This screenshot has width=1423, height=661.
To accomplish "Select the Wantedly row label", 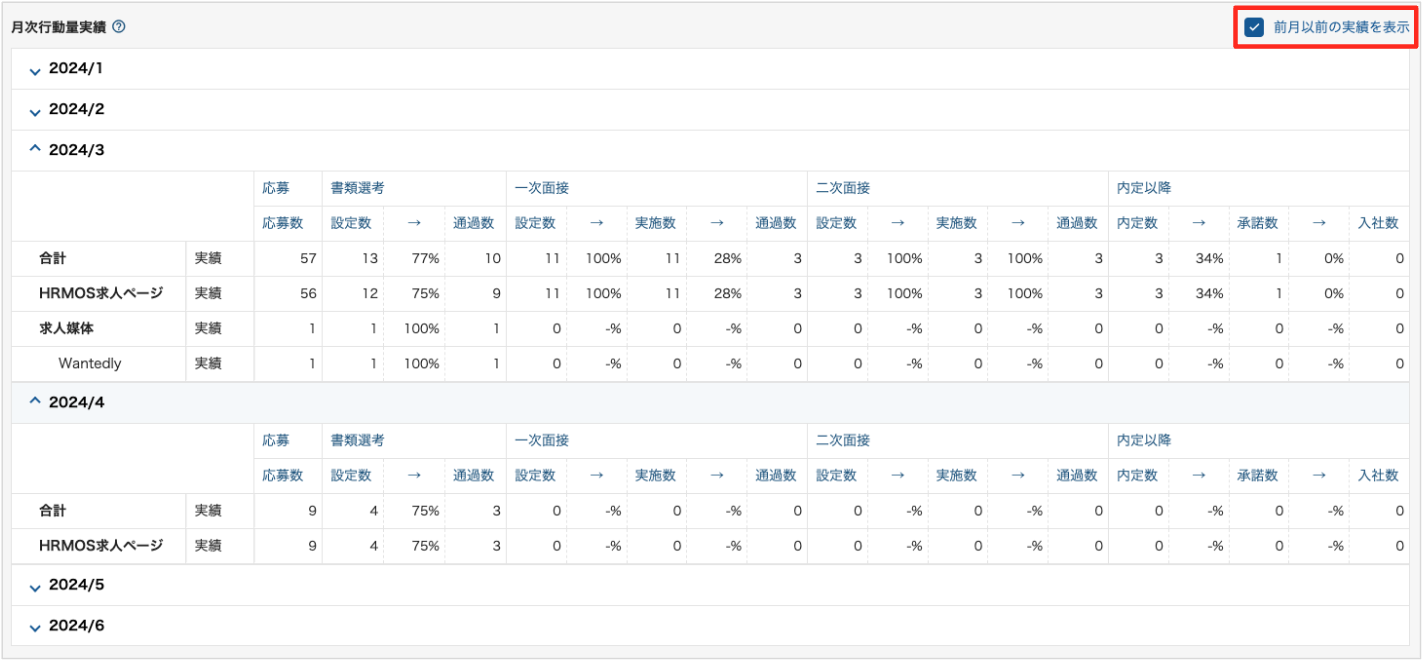I will tap(90, 364).
